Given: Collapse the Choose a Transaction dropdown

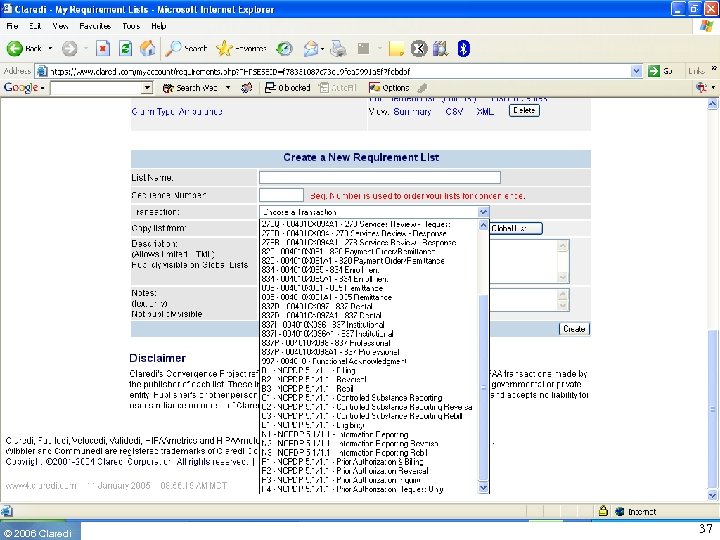Looking at the screenshot, I should pyautogui.click(x=483, y=212).
